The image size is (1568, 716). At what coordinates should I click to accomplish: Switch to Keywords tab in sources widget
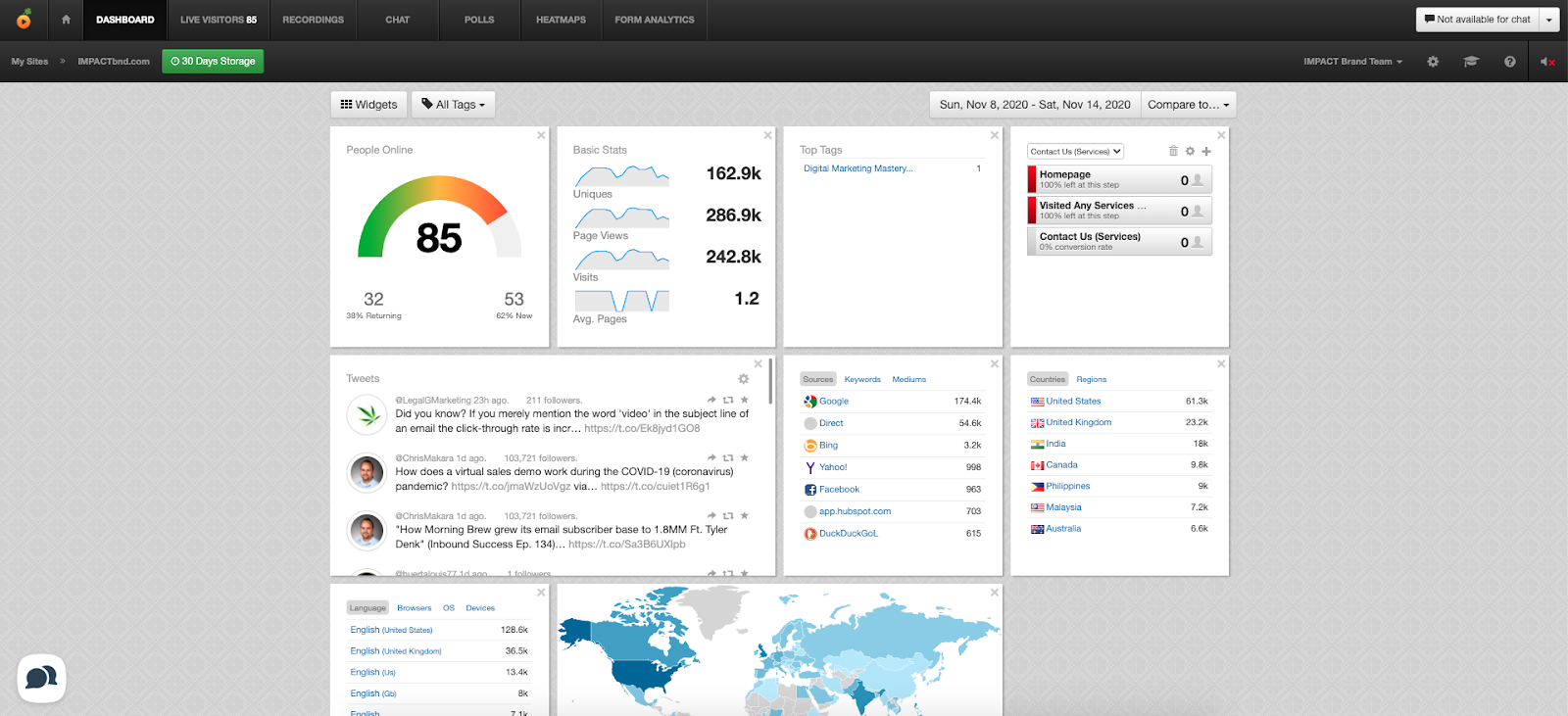click(x=862, y=380)
